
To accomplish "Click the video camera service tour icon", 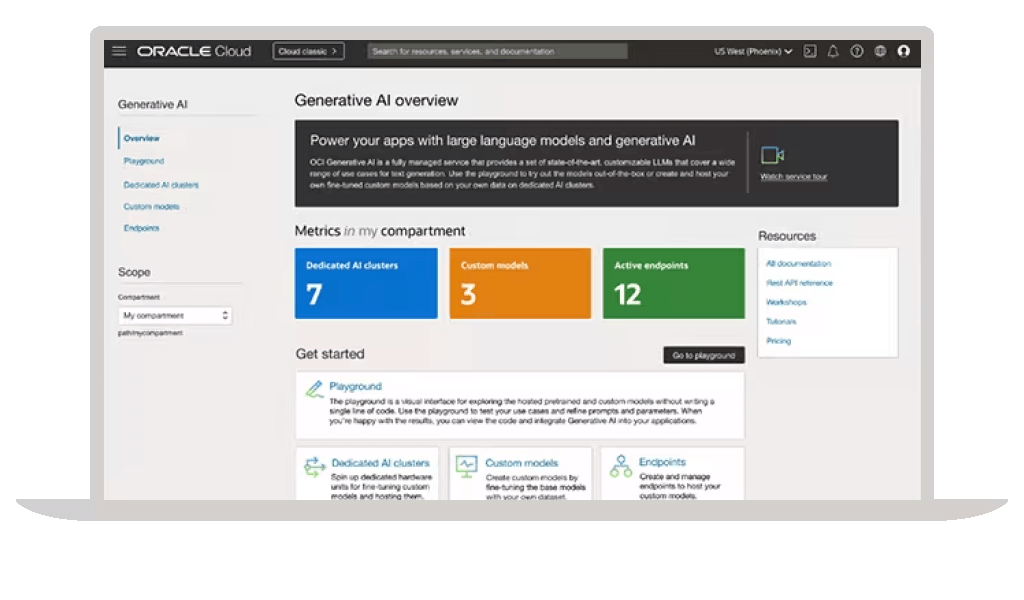I will 772,155.
